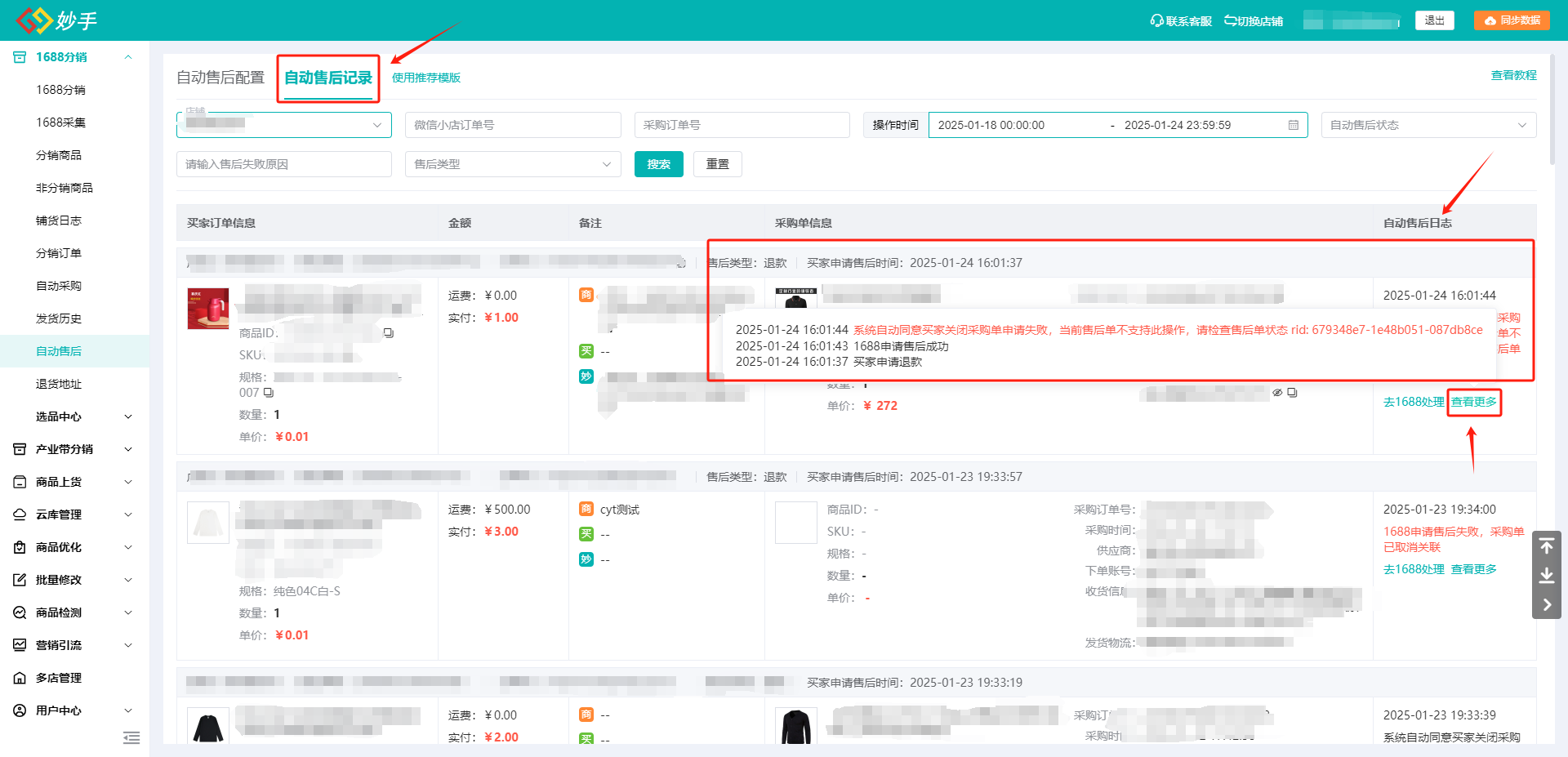The image size is (1568, 757).
Task: Toggle the eye icon in first purchase info
Action: click(x=1277, y=393)
